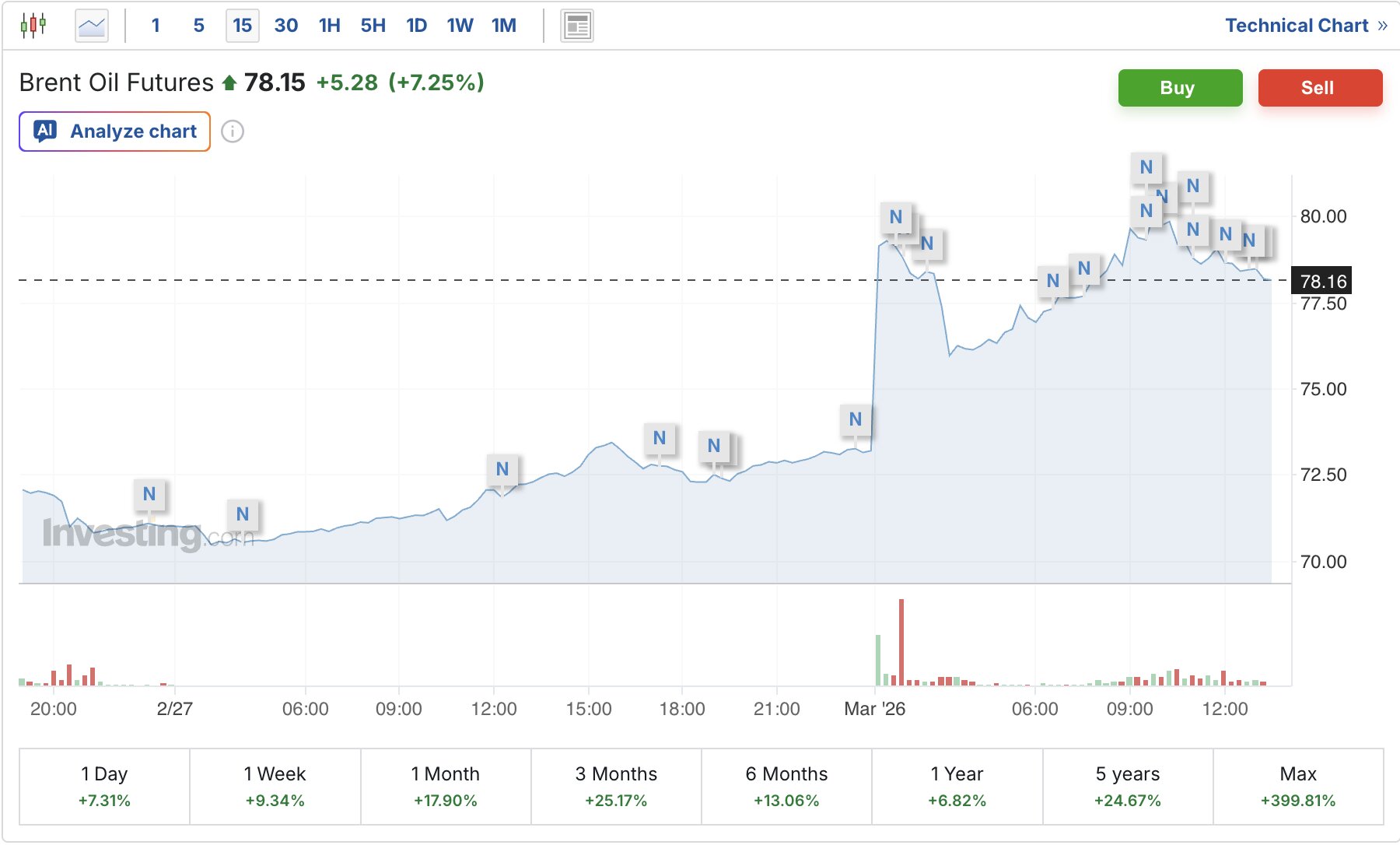Choose the 1D chart interval
This screenshot has width=1400, height=845.
(x=416, y=26)
